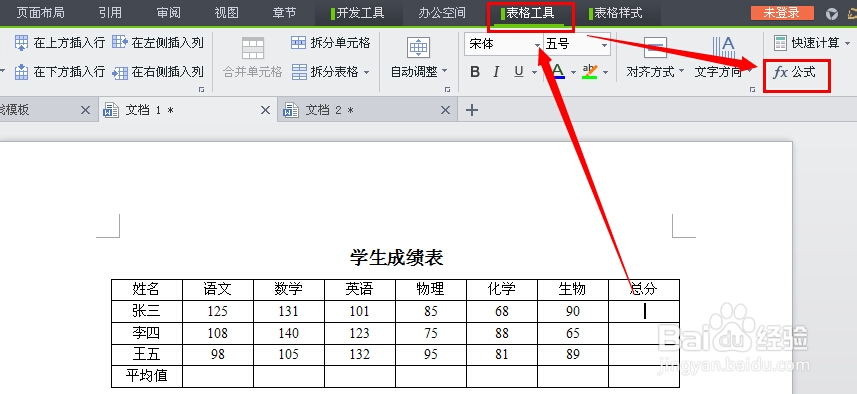Open the auto-adjust group dialog launcher
This screenshot has width=857, height=394.
point(448,89)
